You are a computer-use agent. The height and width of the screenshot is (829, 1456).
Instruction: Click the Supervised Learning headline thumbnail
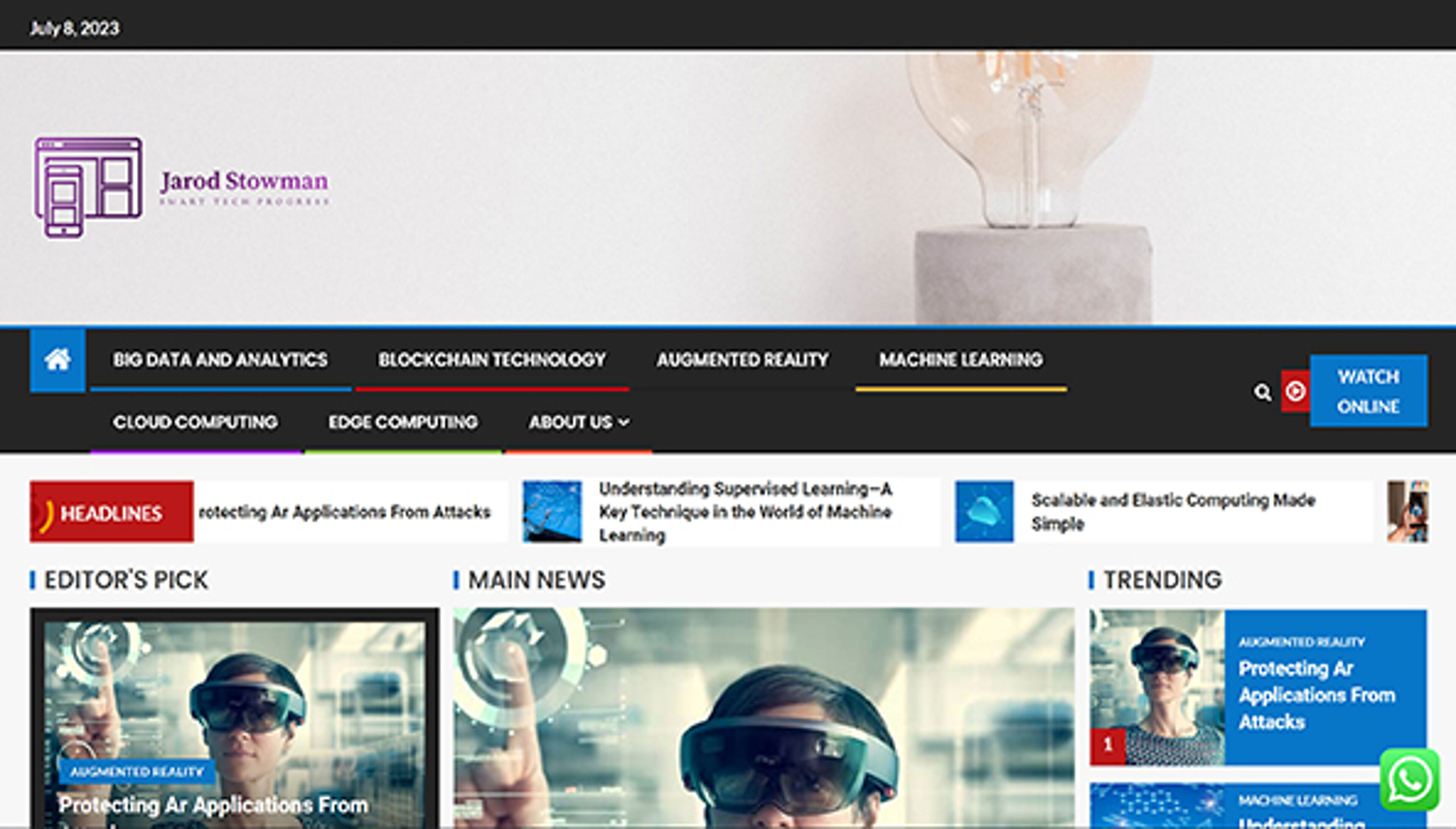click(x=552, y=511)
